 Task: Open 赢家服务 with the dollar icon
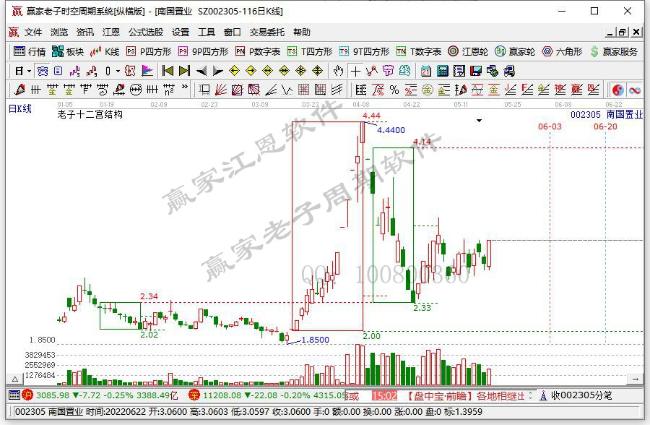click(x=614, y=51)
